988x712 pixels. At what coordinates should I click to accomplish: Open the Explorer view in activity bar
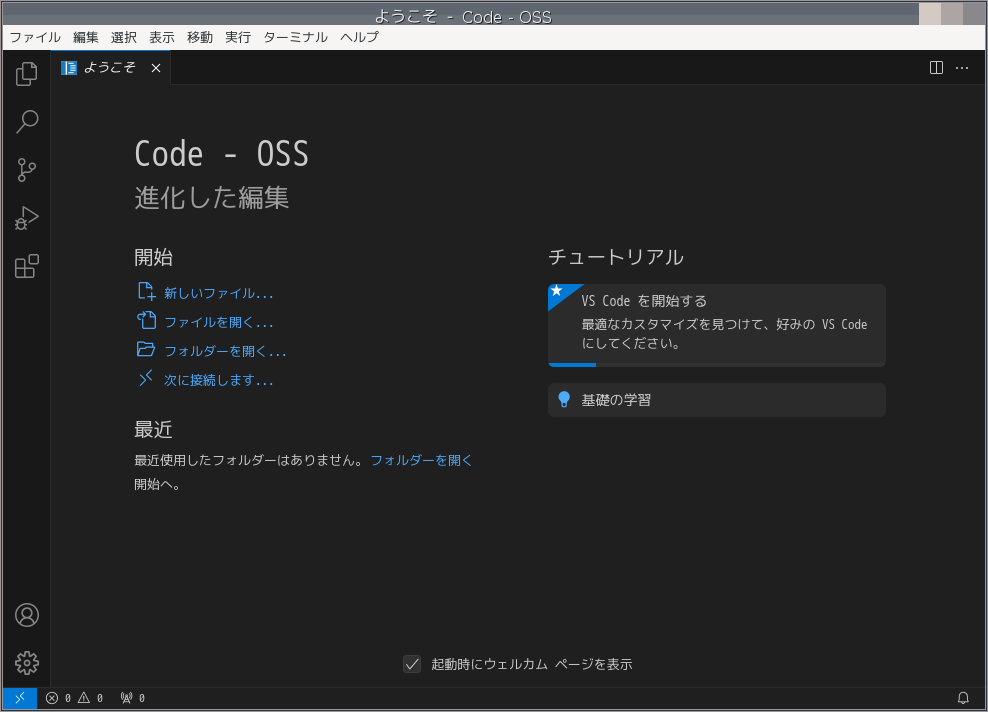(26, 74)
